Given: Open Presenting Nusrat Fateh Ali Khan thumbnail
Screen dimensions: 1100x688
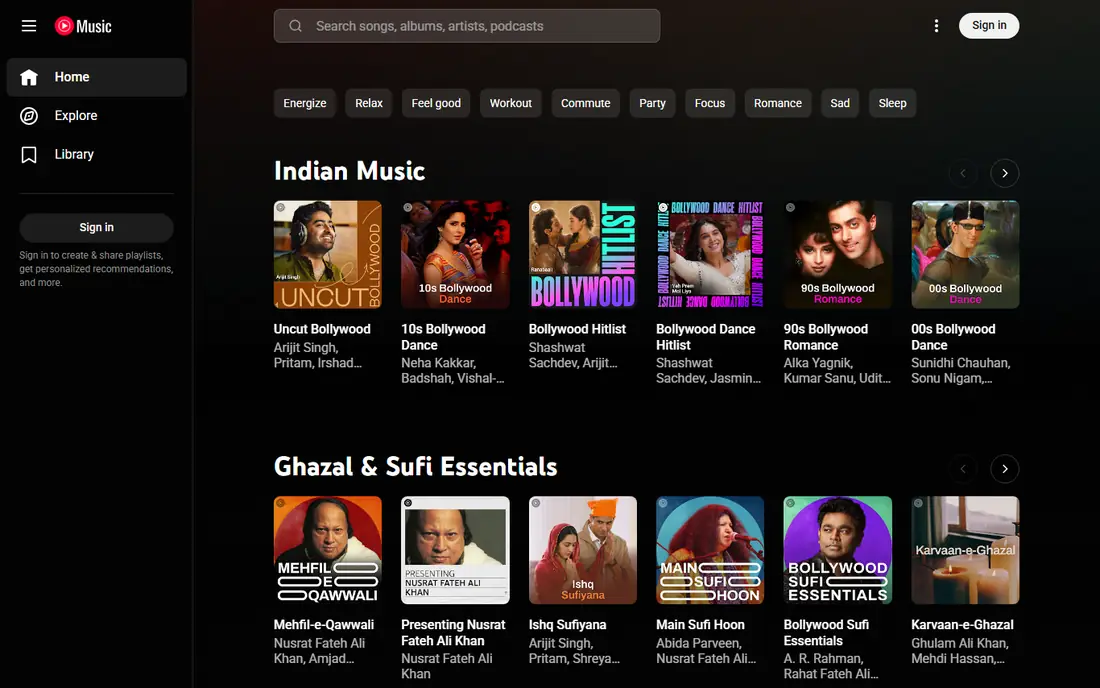Looking at the screenshot, I should tap(455, 551).
